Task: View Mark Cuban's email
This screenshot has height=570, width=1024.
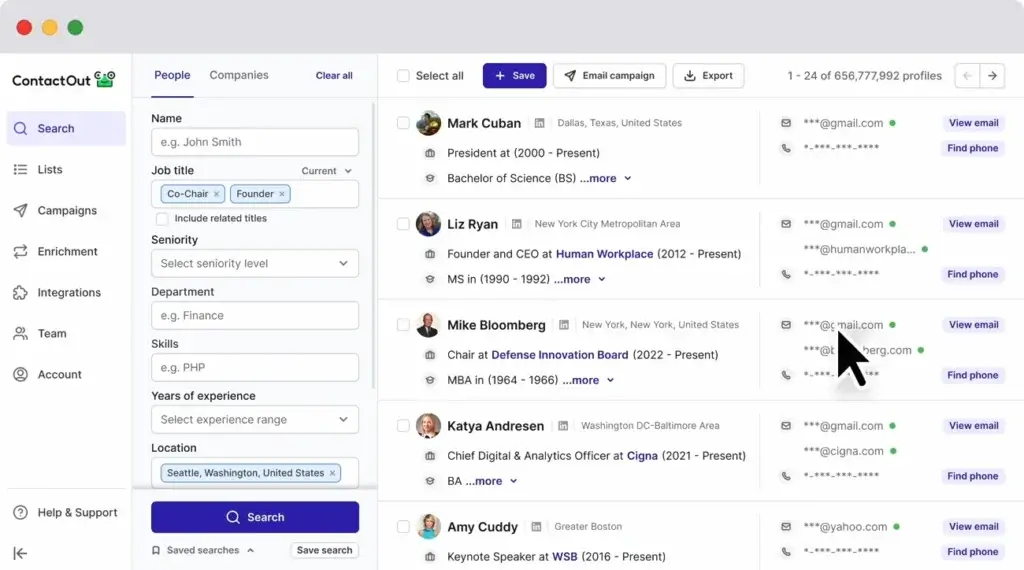Action: (x=973, y=123)
